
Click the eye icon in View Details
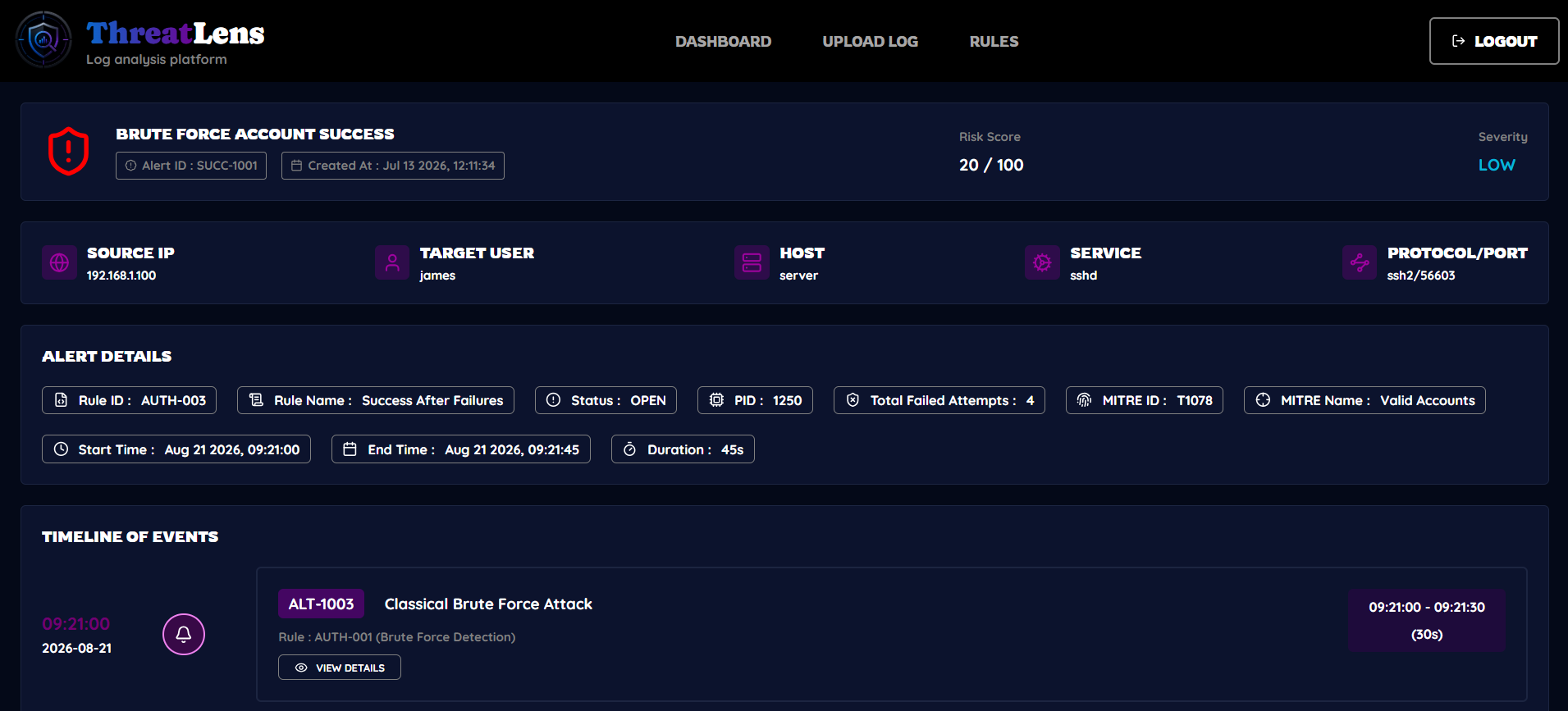(301, 668)
